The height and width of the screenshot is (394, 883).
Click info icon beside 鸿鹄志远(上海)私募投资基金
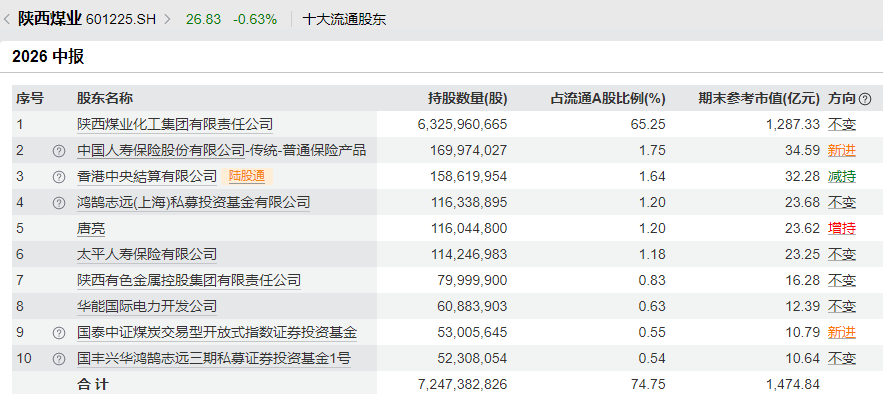click(x=59, y=203)
